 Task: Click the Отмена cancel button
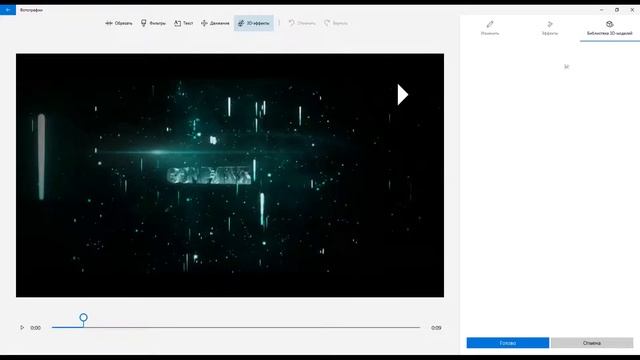tap(592, 343)
